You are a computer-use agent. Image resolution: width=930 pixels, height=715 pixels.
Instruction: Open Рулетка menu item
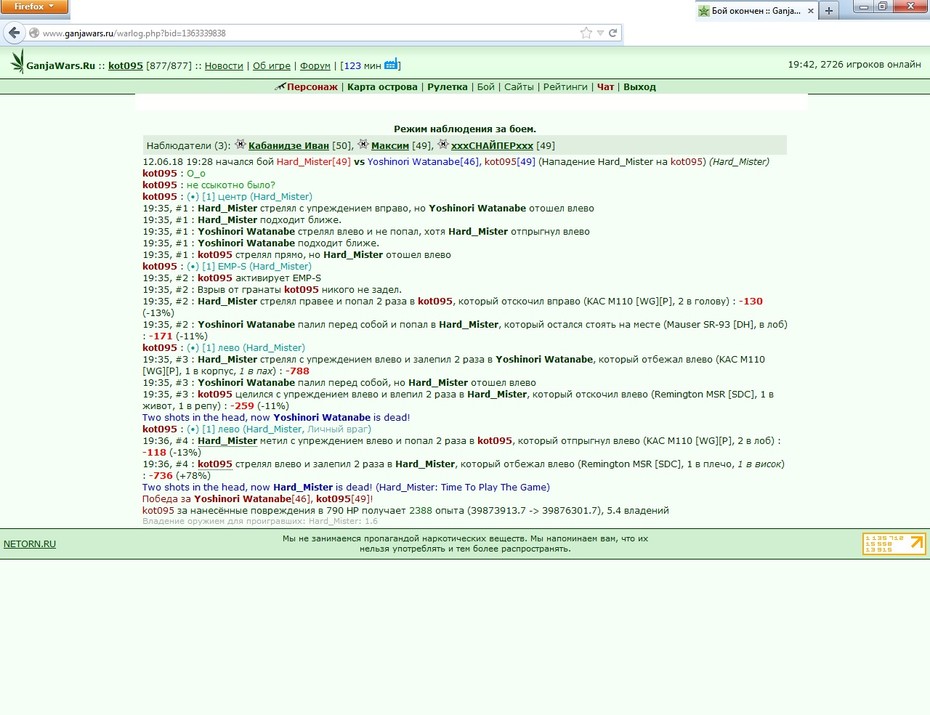pos(447,87)
